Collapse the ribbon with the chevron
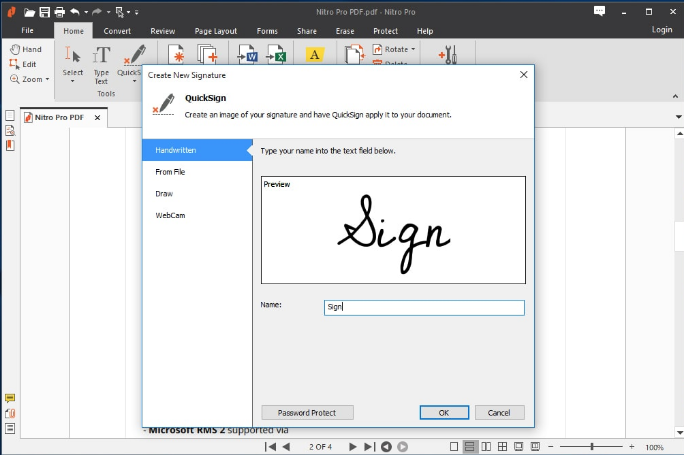684x455 pixels. (x=675, y=96)
